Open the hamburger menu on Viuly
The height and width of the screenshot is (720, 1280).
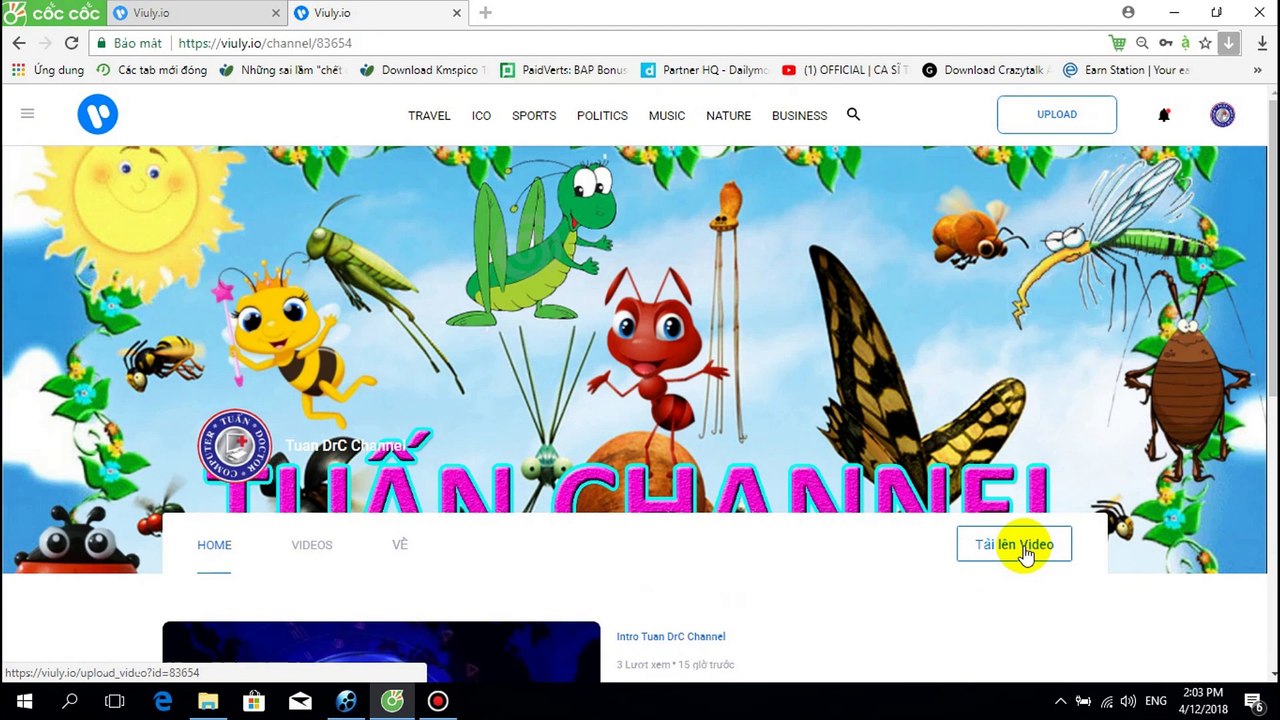27,114
